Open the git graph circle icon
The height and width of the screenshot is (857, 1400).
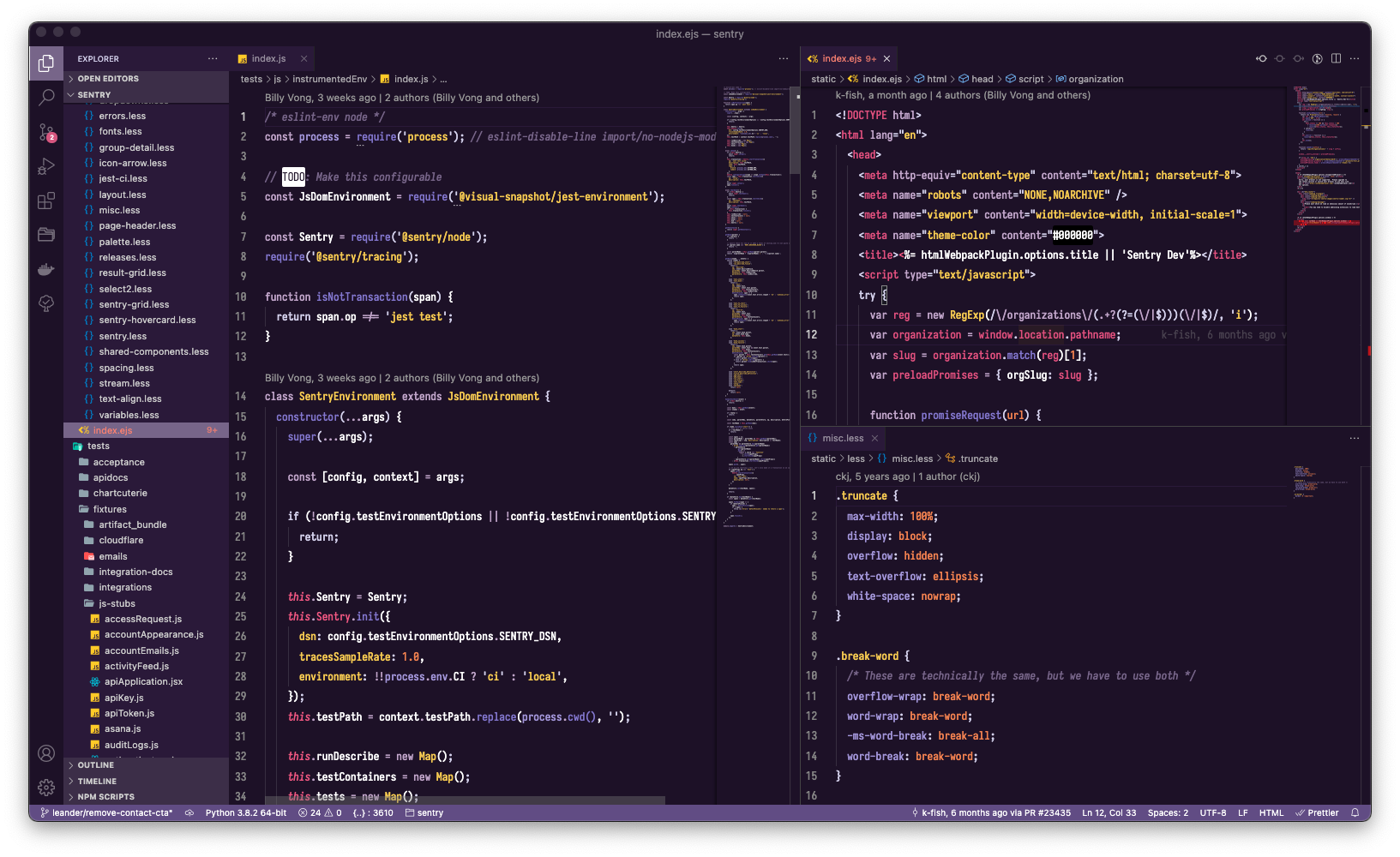tap(1318, 58)
